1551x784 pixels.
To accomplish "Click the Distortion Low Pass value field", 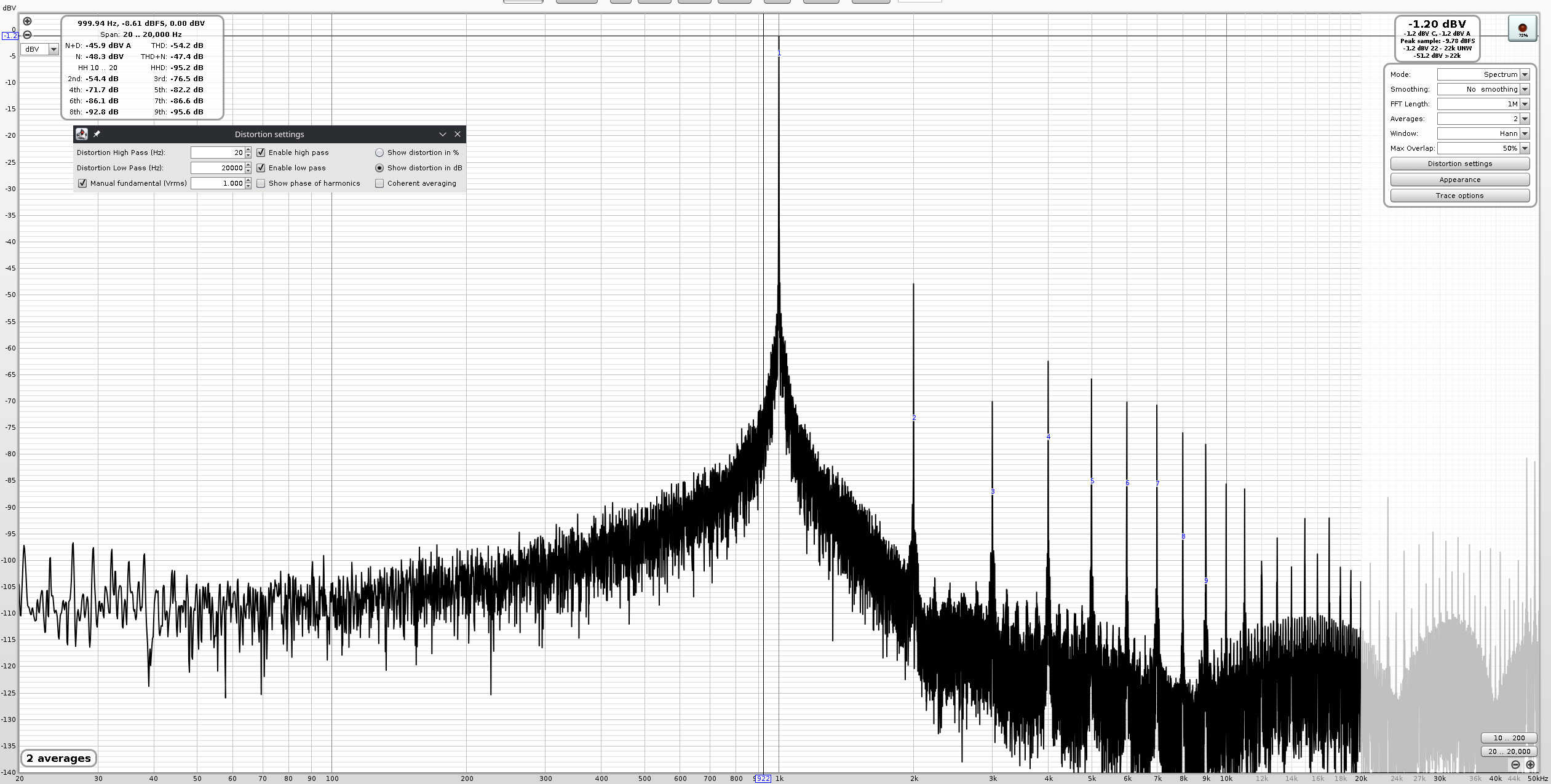I will tap(218, 168).
